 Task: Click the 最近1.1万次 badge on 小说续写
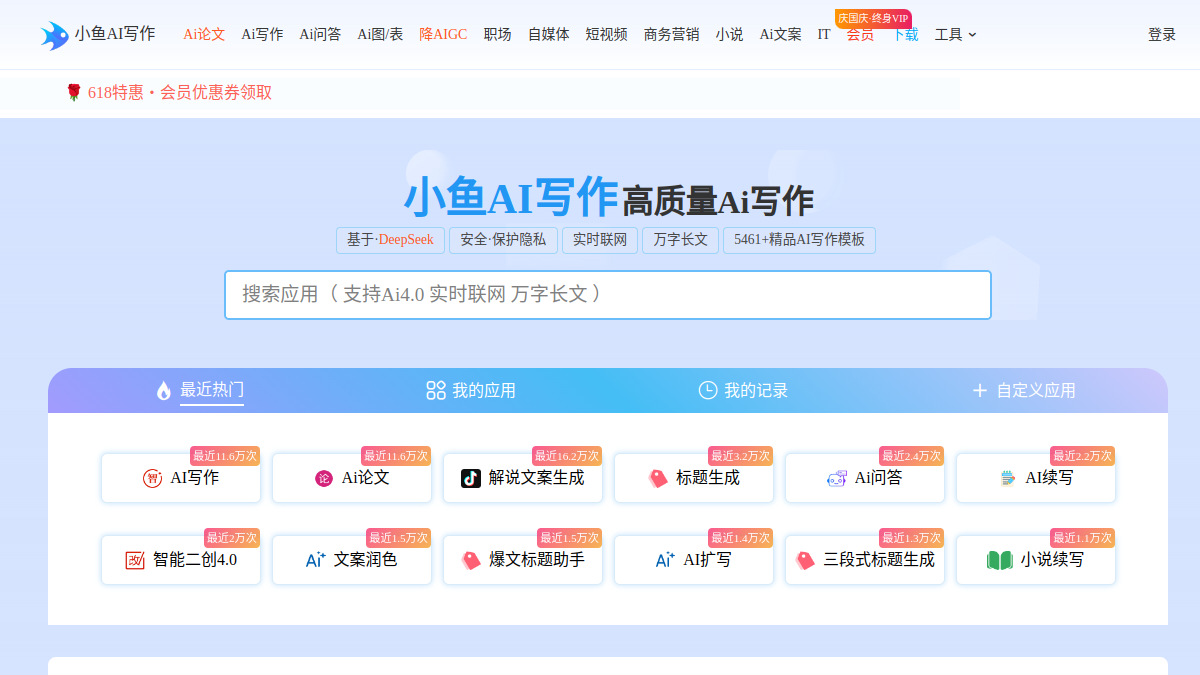[1083, 538]
